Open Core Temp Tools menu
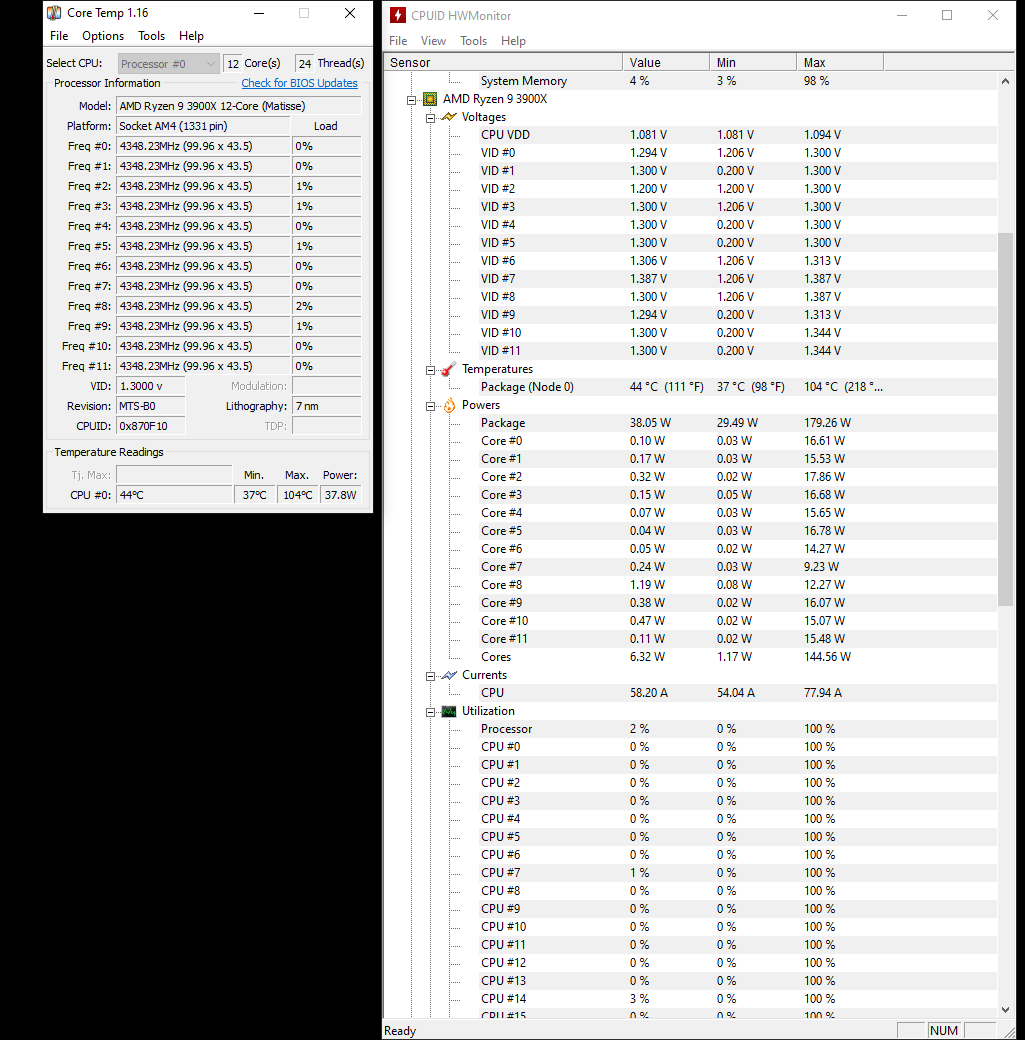Viewport: 1025px width, 1040px height. [x=151, y=36]
